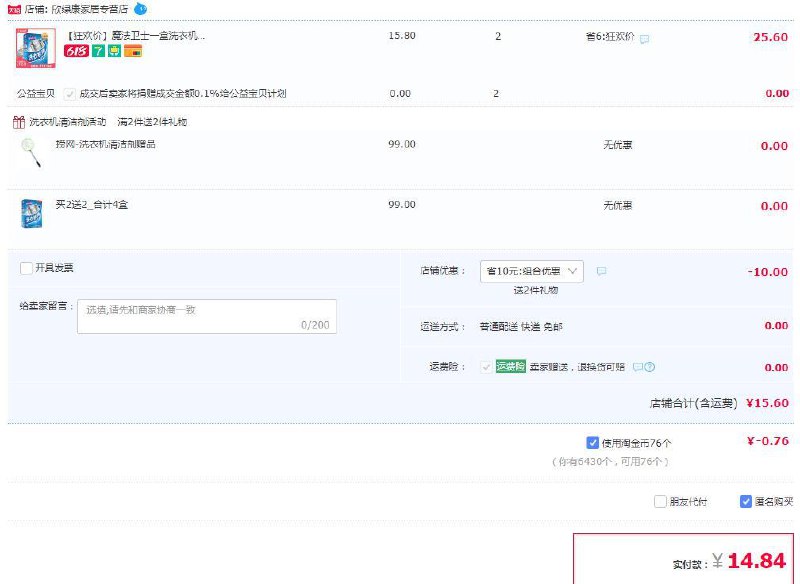Image resolution: width=800 pixels, height=584 pixels.
Task: Click the 普通配送 快递 免邮 shipping text
Action: [521, 326]
